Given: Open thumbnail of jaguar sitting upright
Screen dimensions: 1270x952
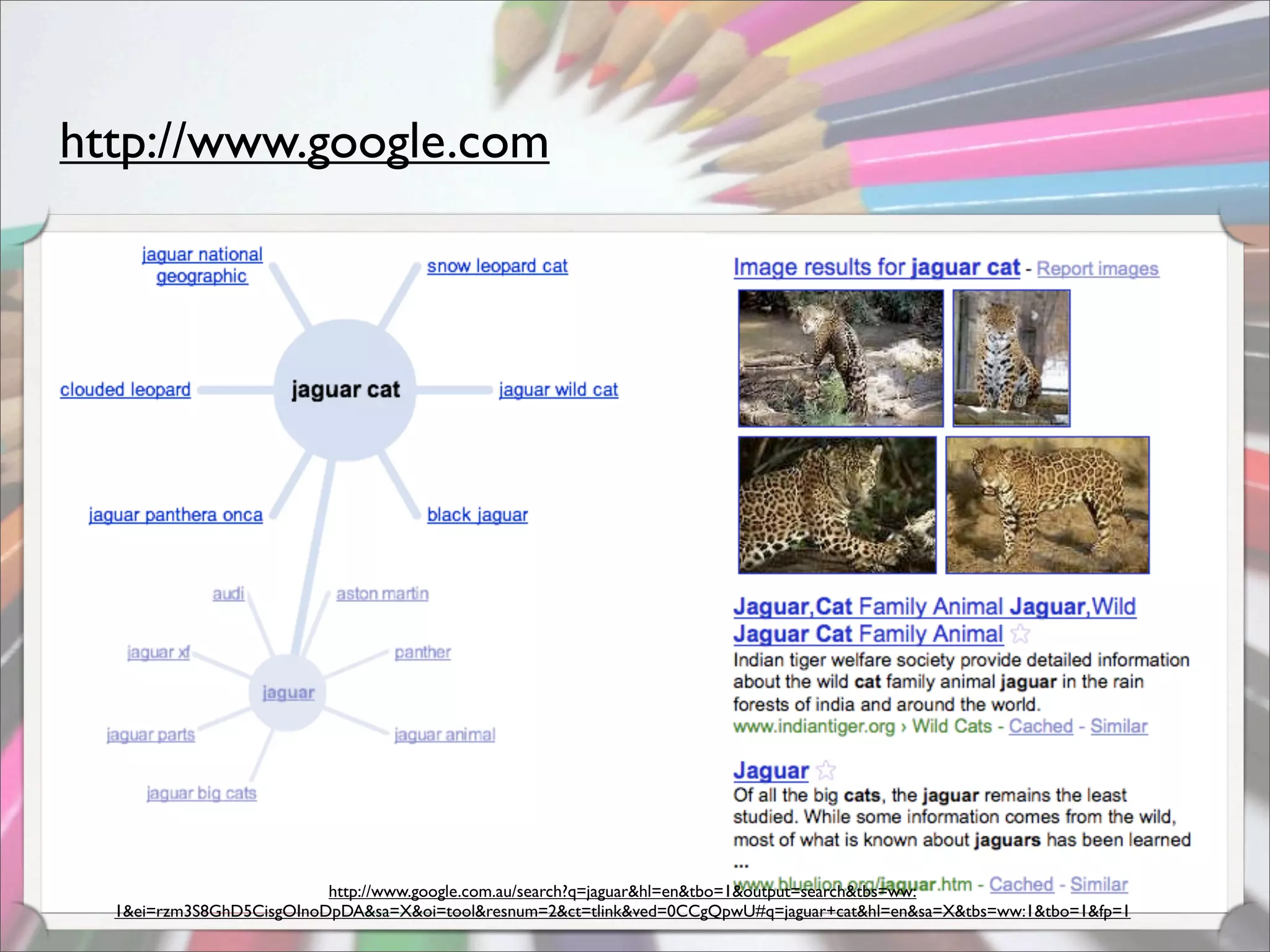Looking at the screenshot, I should click(1011, 358).
